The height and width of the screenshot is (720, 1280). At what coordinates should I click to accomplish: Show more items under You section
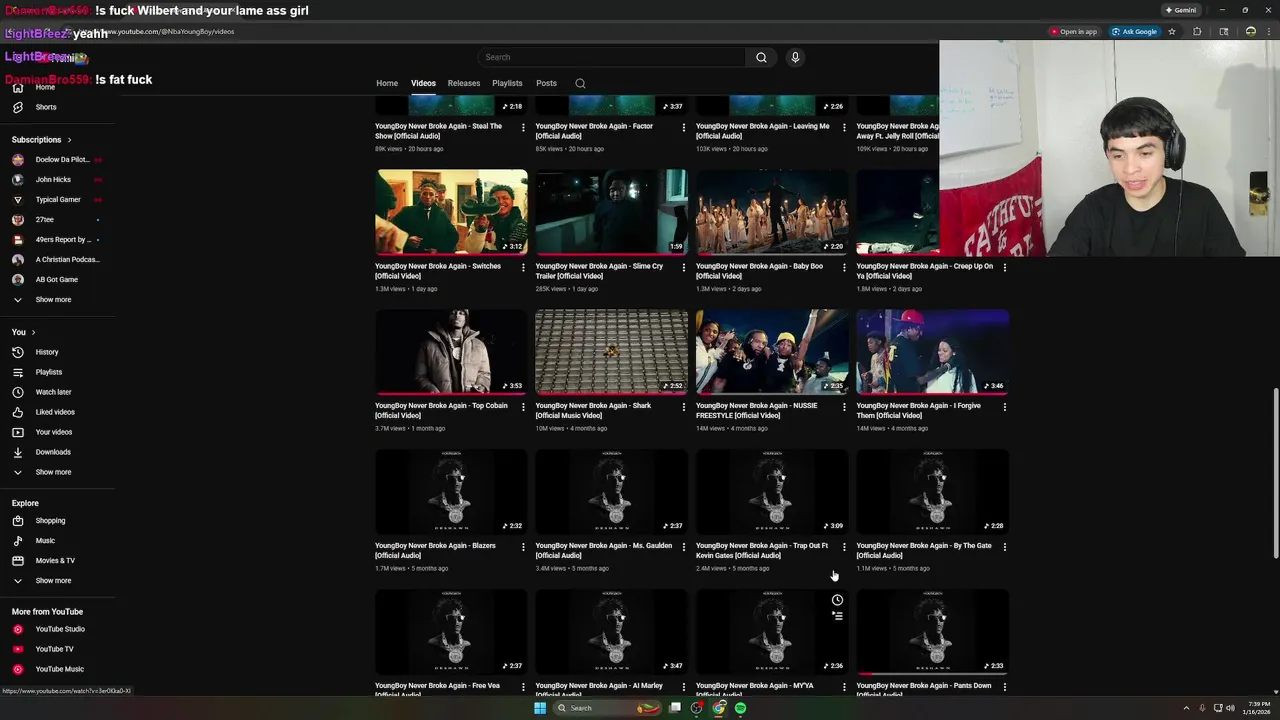click(x=53, y=472)
